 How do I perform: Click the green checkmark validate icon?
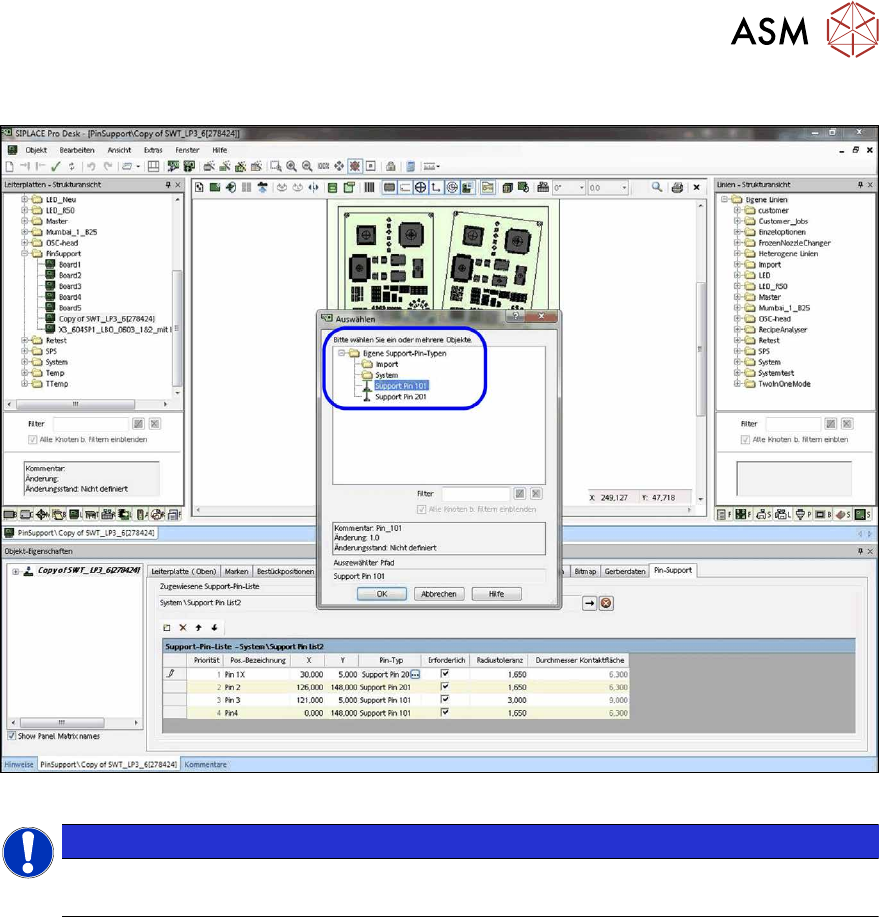coord(56,167)
